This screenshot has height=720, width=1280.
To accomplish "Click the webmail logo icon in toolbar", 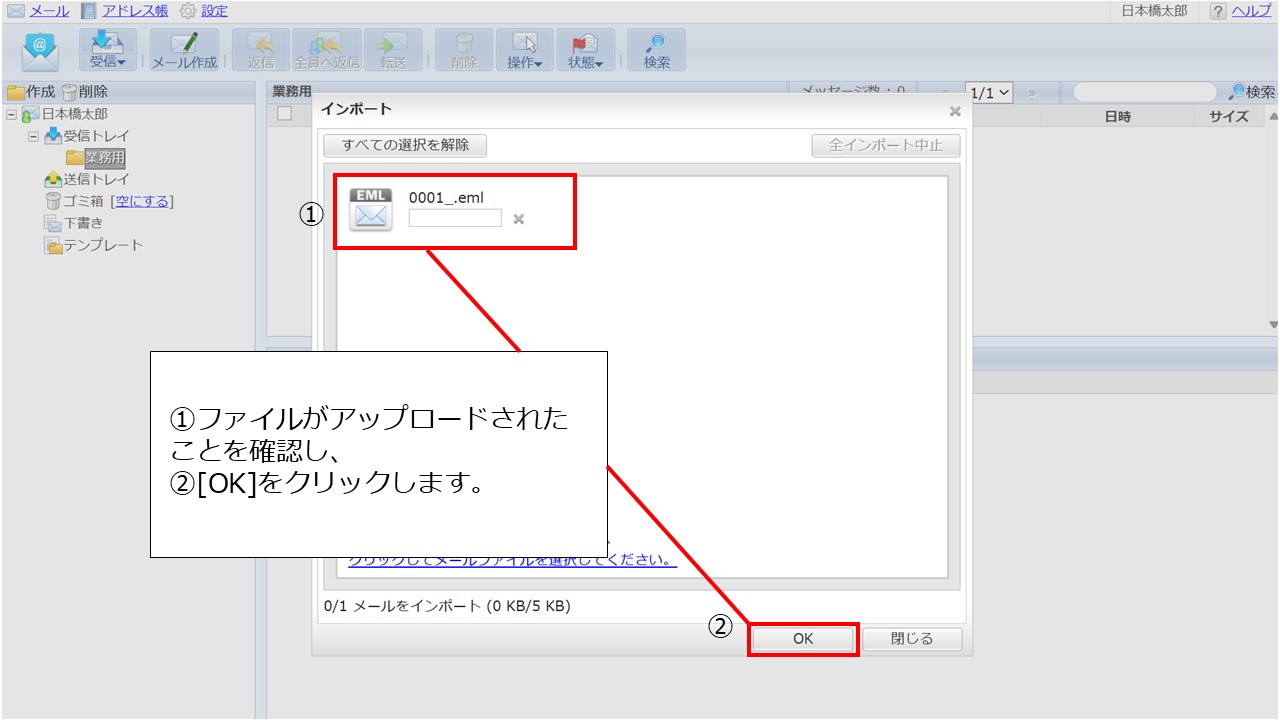I will [40, 50].
